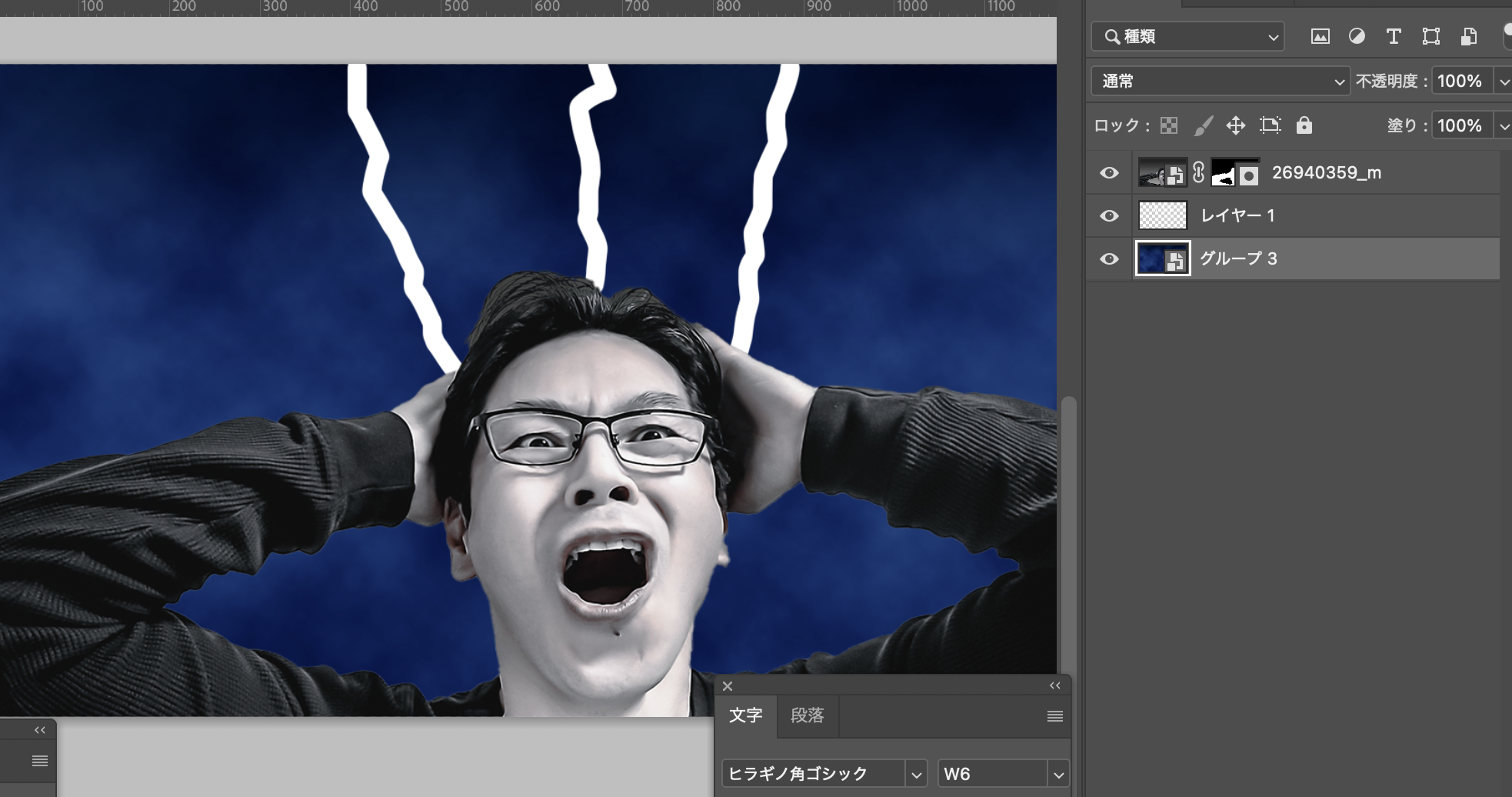Image resolution: width=1512 pixels, height=797 pixels.
Task: Toggle visibility of レイヤー 1
Action: (1109, 216)
